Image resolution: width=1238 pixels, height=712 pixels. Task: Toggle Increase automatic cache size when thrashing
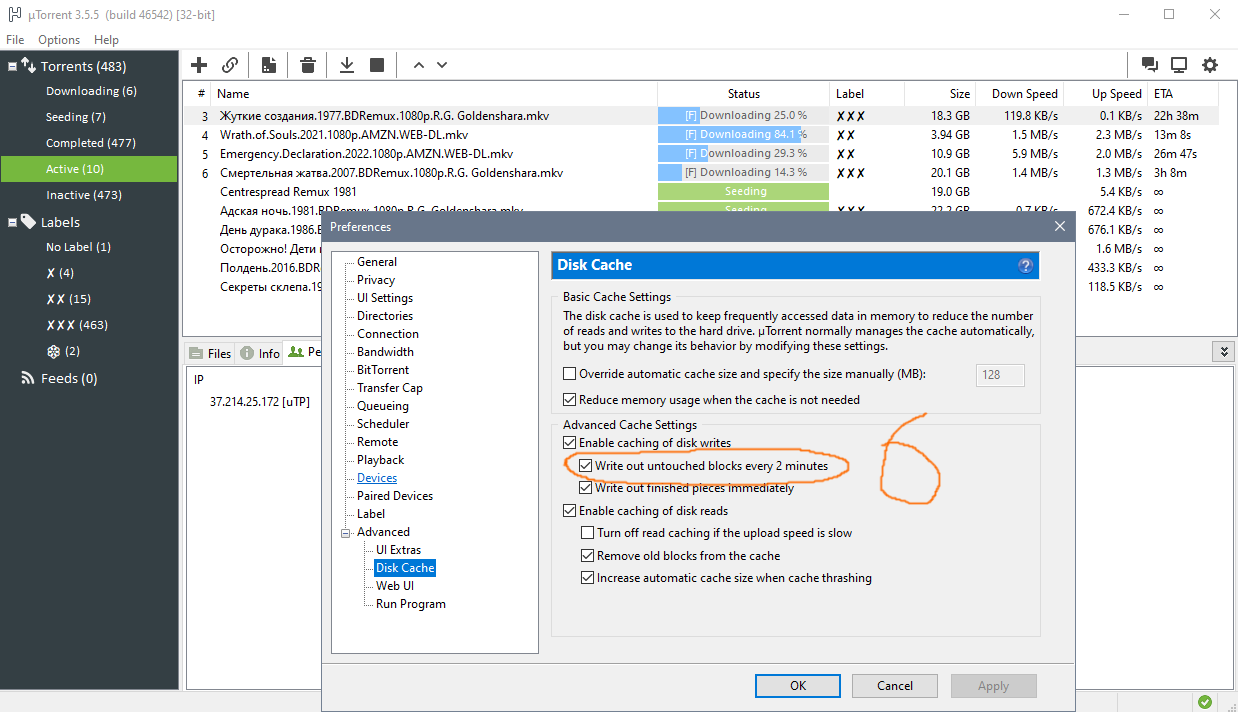(588, 578)
